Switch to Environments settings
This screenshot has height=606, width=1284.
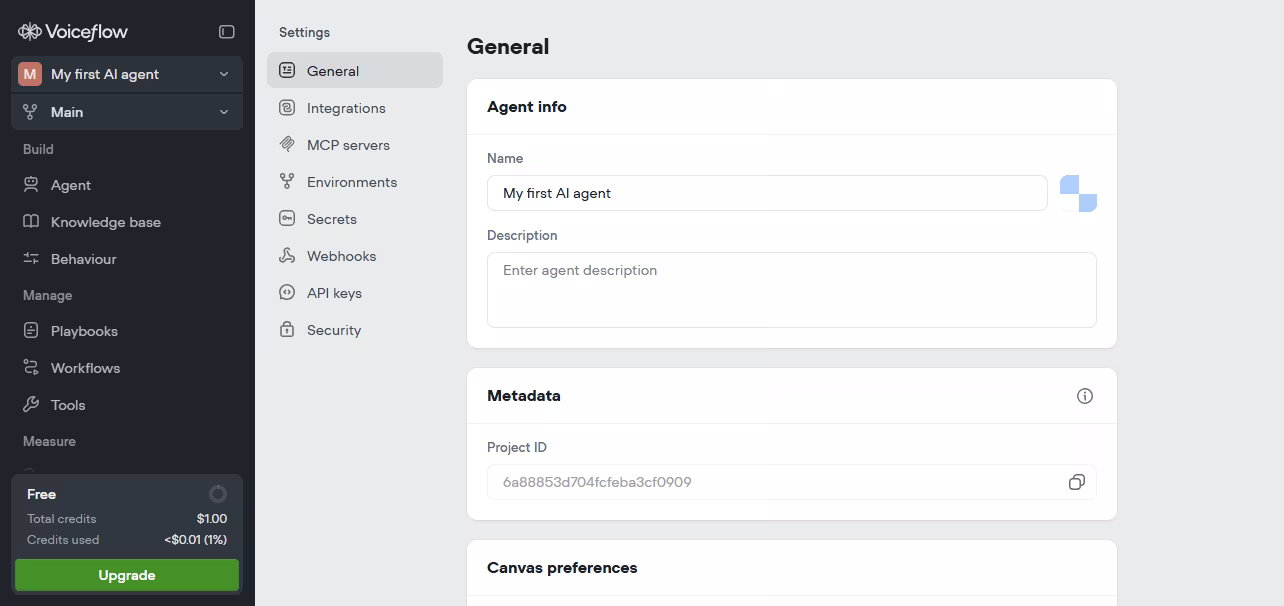[x=355, y=182]
